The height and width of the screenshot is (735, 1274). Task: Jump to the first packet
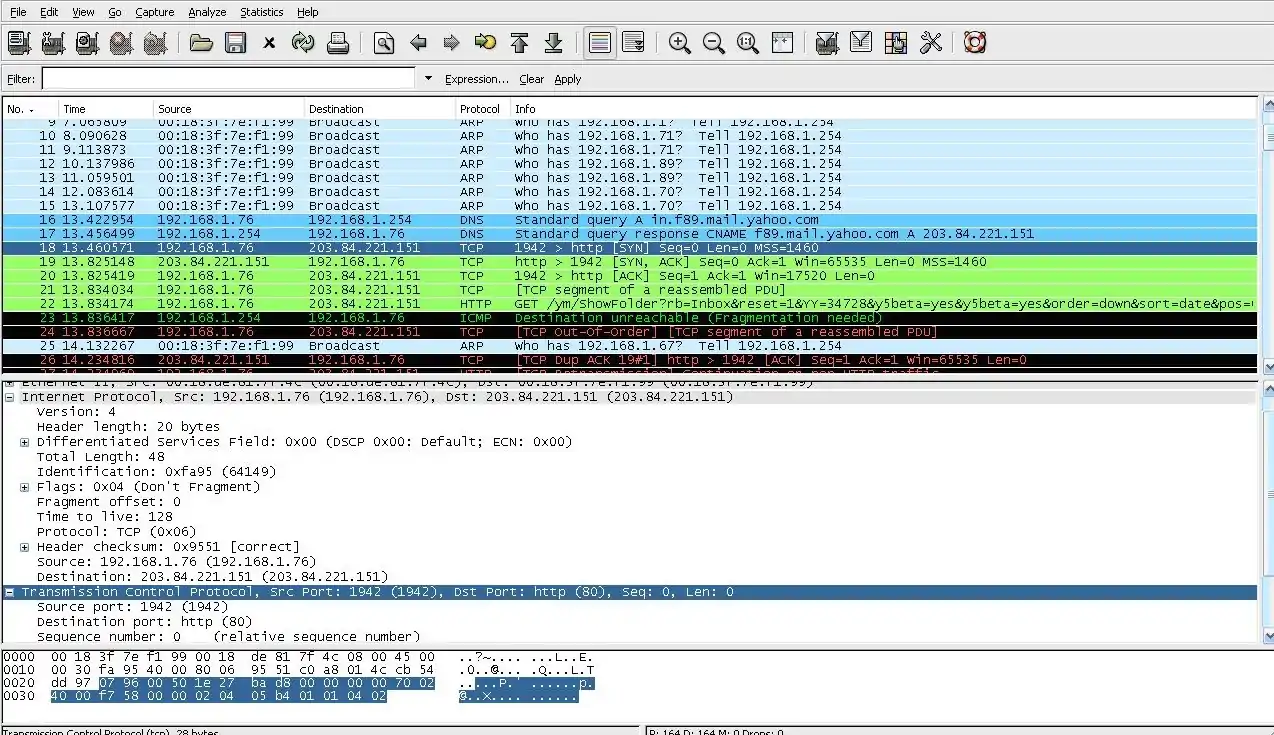(519, 43)
